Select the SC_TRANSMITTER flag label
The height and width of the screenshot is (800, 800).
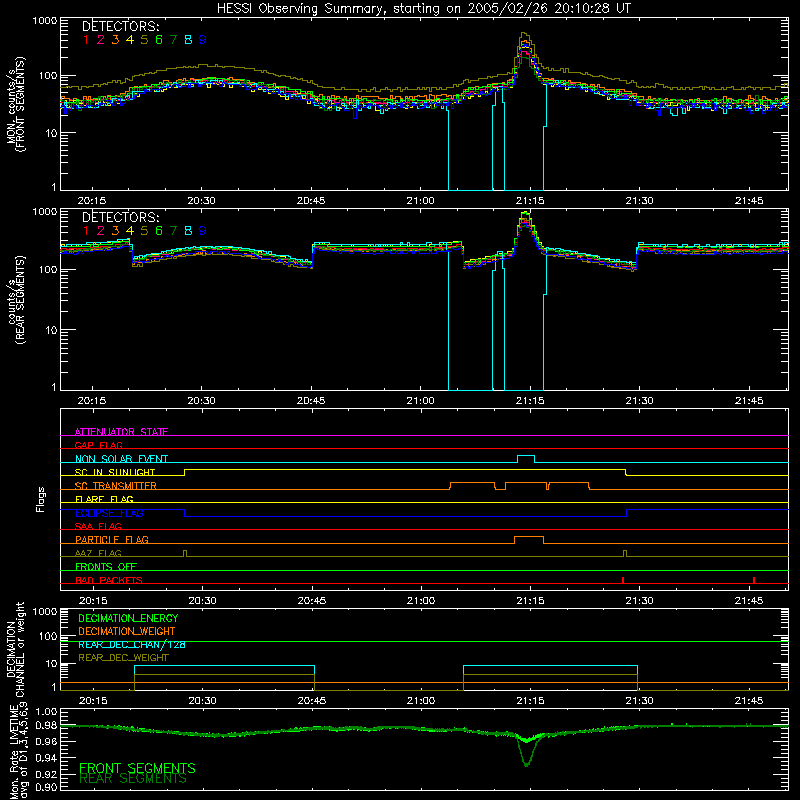point(116,486)
